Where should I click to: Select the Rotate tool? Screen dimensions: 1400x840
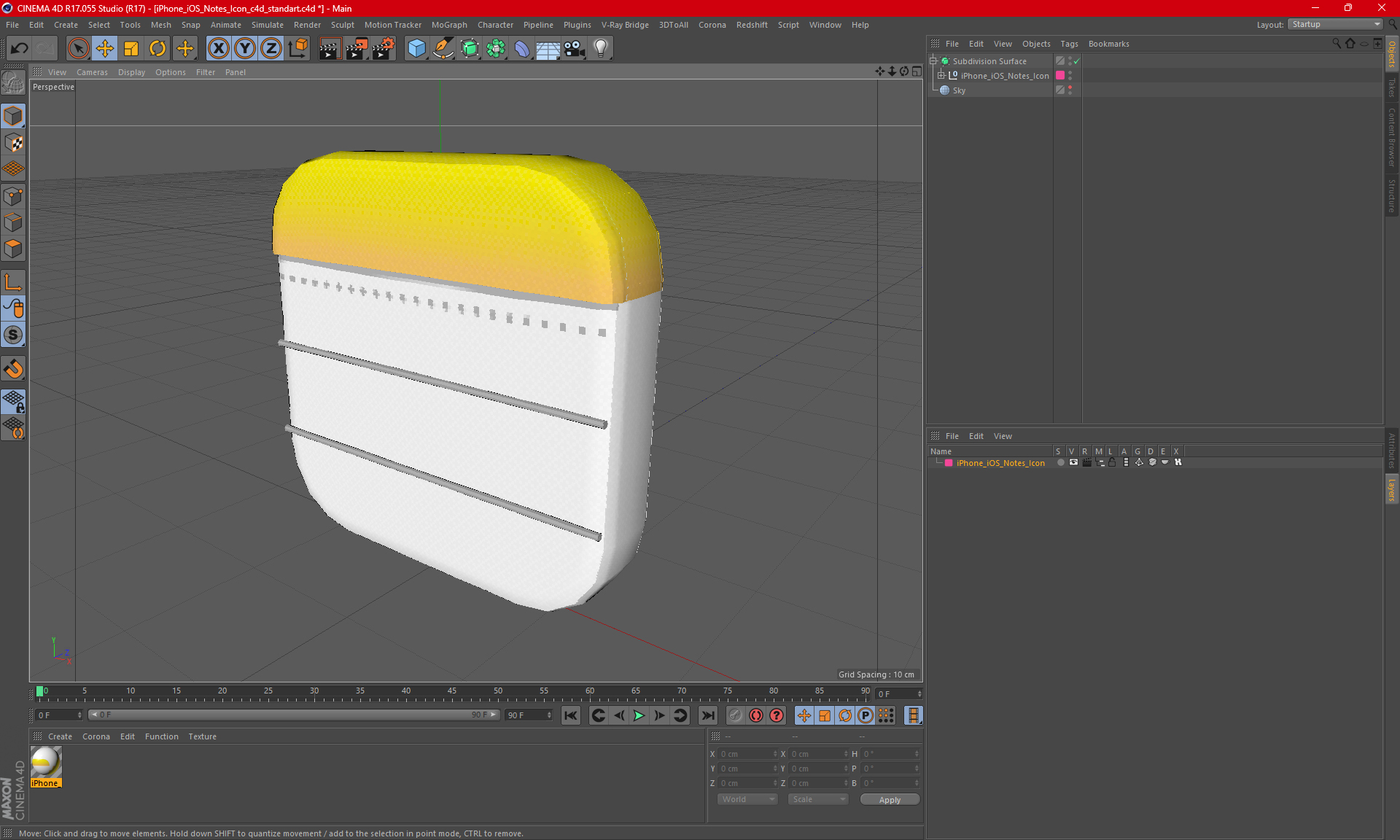pyautogui.click(x=157, y=48)
